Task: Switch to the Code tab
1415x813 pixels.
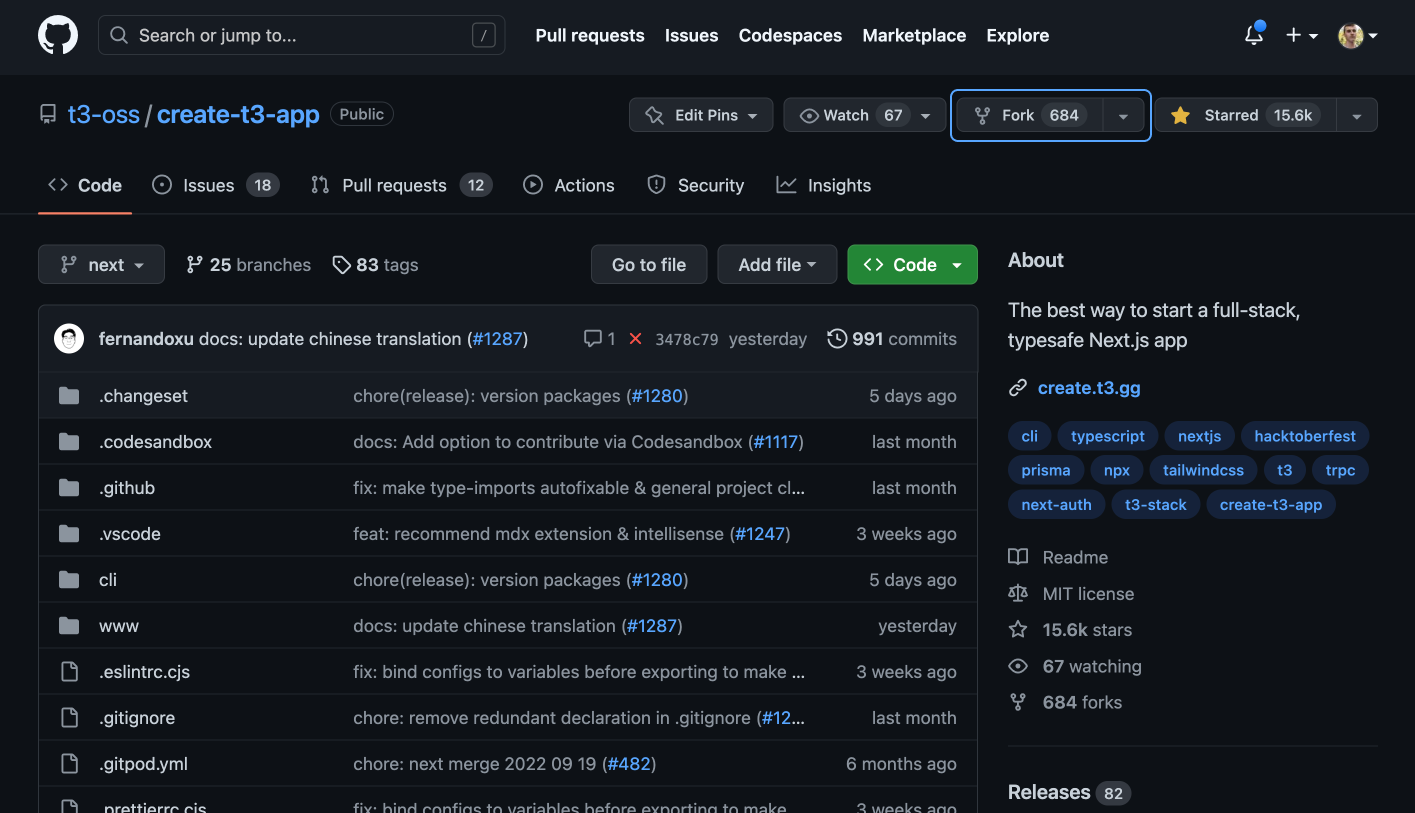Action: coord(85,185)
